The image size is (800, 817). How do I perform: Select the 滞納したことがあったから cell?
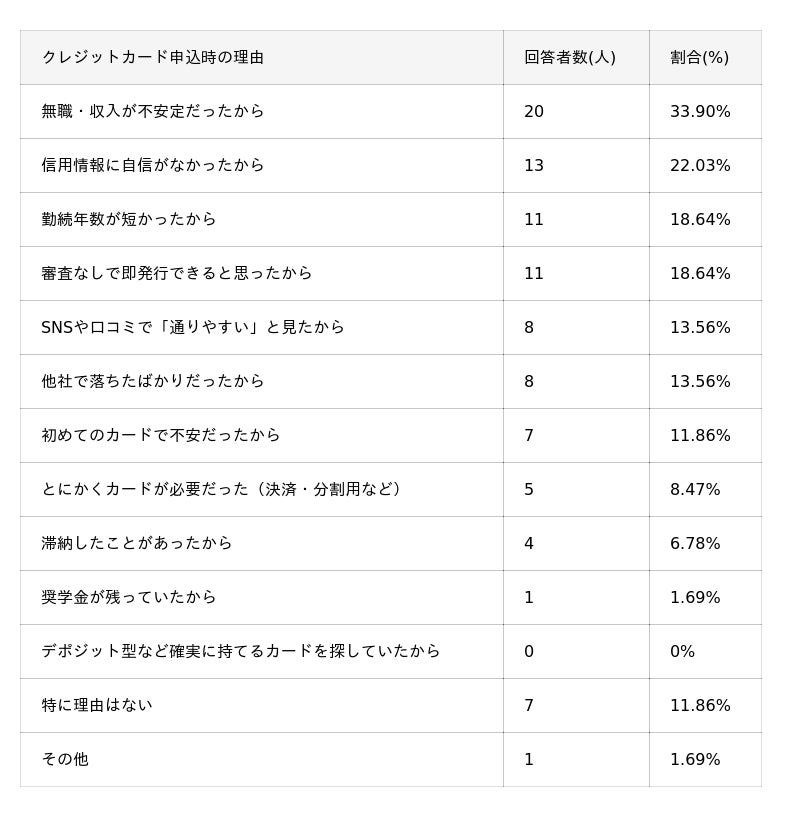click(137, 544)
